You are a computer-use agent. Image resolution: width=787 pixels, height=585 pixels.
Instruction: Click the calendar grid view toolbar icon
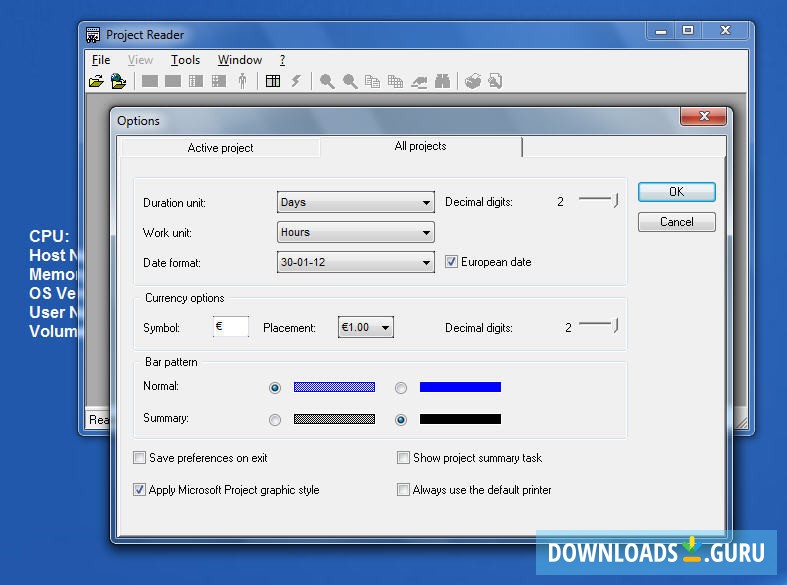coord(219,81)
